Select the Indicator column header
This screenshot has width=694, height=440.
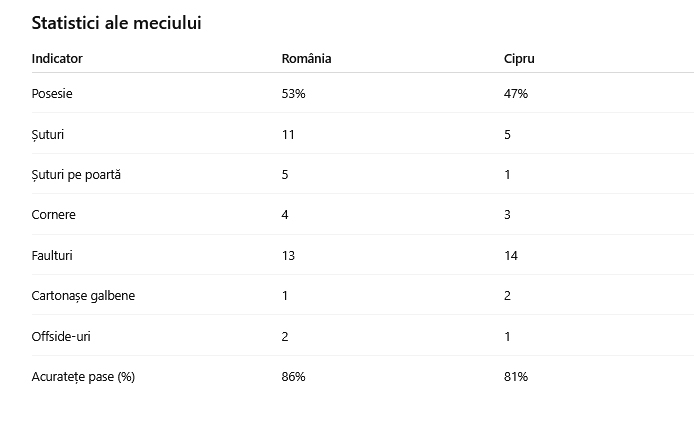pyautogui.click(x=57, y=58)
